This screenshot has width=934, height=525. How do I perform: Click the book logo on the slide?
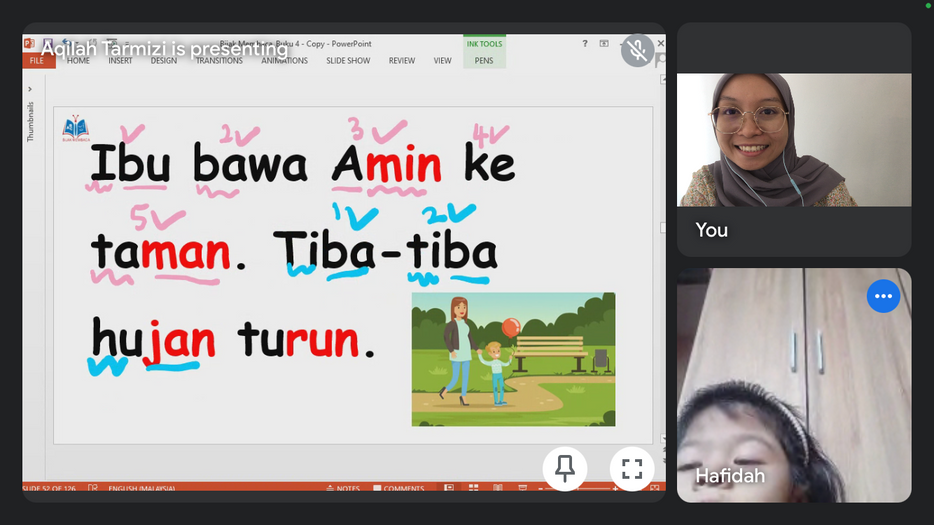pyautogui.click(x=76, y=128)
